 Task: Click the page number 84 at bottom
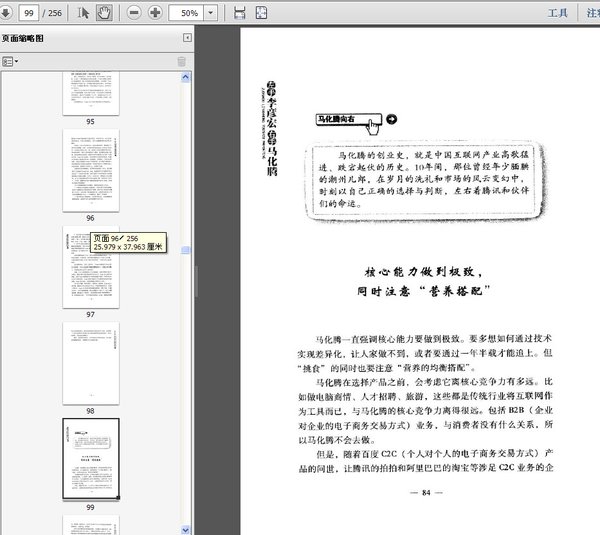pyautogui.click(x=426, y=493)
